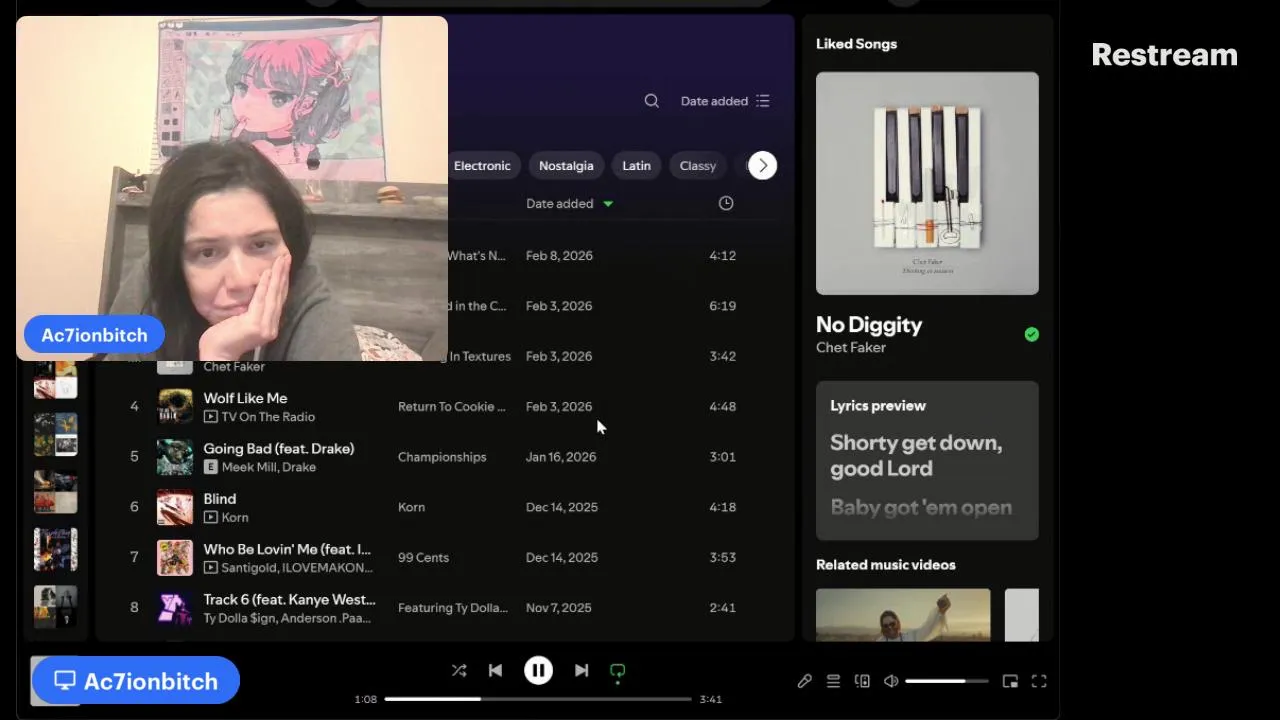This screenshot has width=1280, height=720.
Task: Click the 6:19 duration cell
Action: coord(723,306)
